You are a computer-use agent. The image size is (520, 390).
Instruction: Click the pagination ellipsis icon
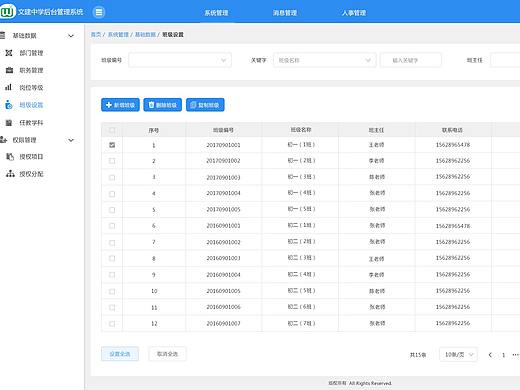[515, 355]
